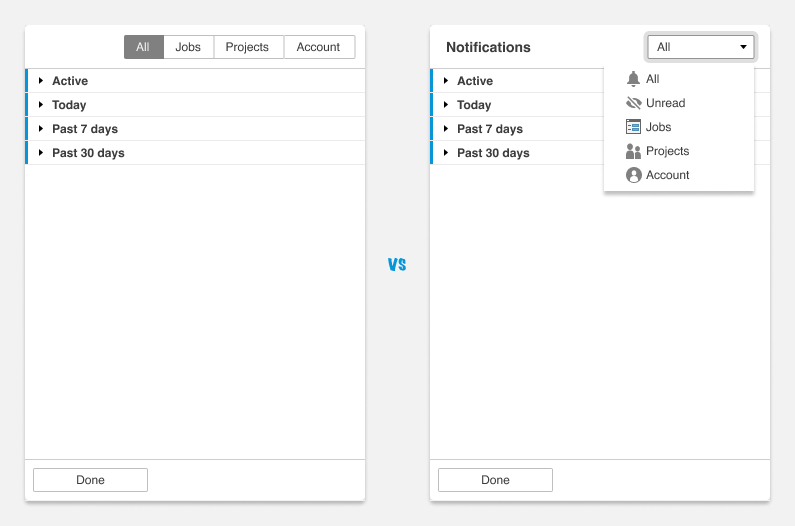Viewport: 795px width, 526px height.
Task: Switch to the Projects tab in left panel
Action: tap(247, 47)
